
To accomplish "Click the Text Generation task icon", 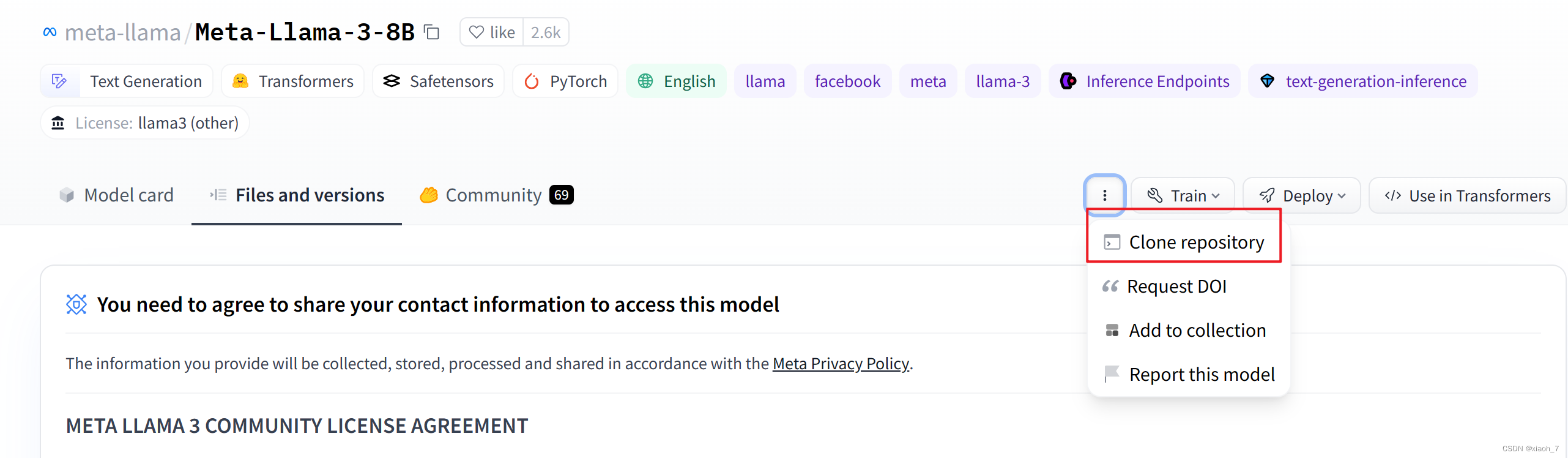I will point(59,81).
